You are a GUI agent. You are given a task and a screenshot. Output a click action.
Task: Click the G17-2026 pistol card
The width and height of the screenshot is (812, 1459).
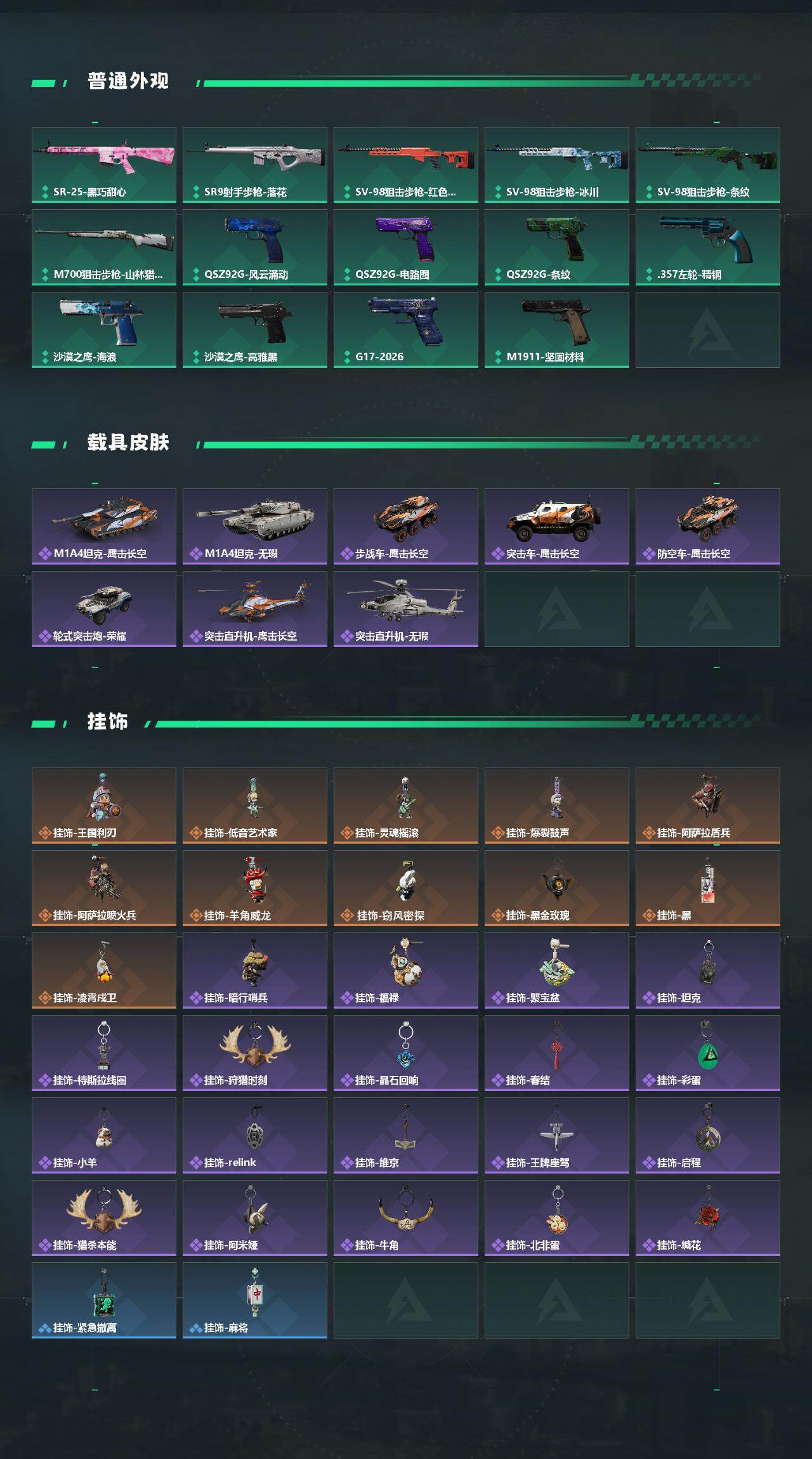coord(406,330)
